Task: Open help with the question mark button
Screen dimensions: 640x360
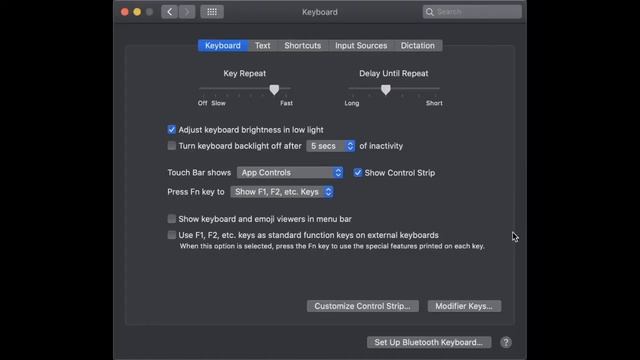Action: tap(506, 342)
